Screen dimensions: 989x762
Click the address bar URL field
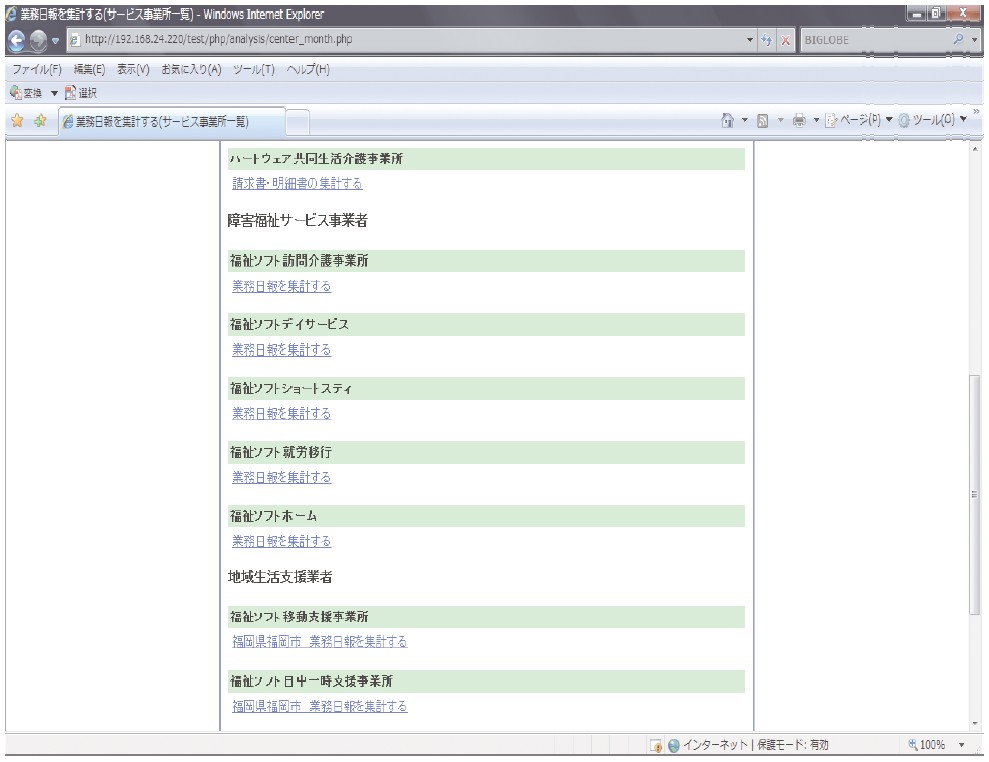tap(406, 39)
